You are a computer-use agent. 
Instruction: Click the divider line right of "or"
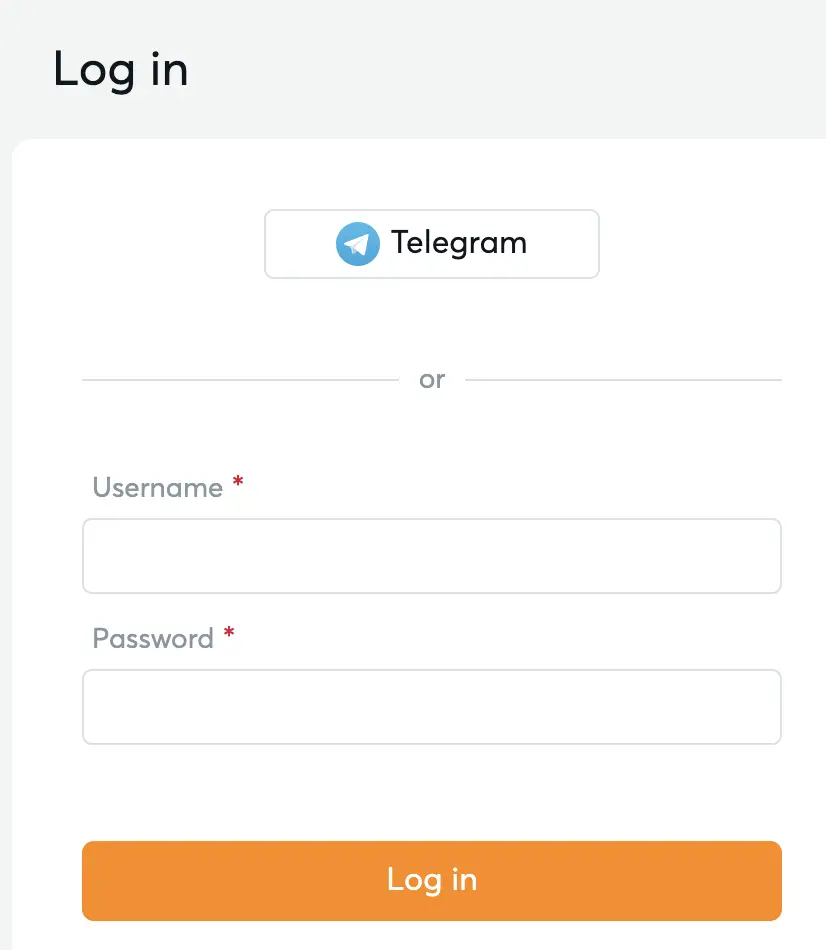coord(623,380)
